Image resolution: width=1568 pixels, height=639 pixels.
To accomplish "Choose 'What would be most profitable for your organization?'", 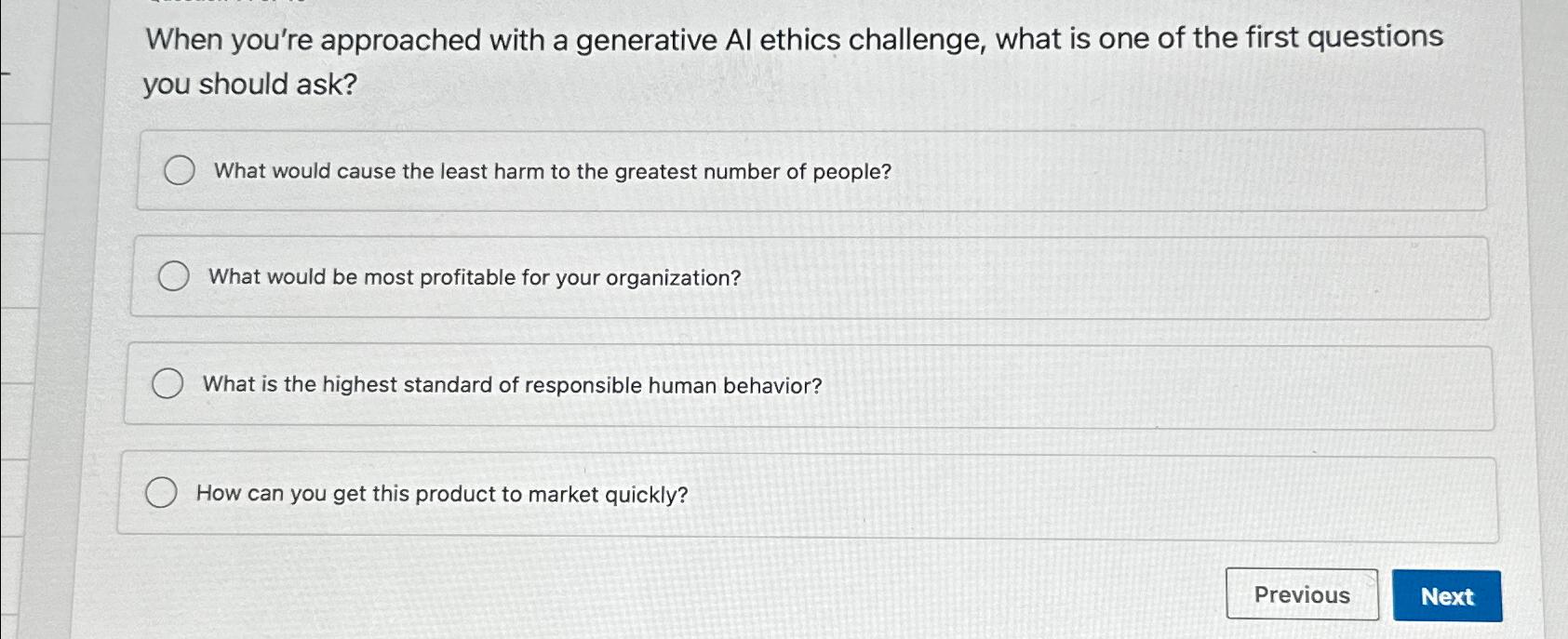I will click(173, 276).
